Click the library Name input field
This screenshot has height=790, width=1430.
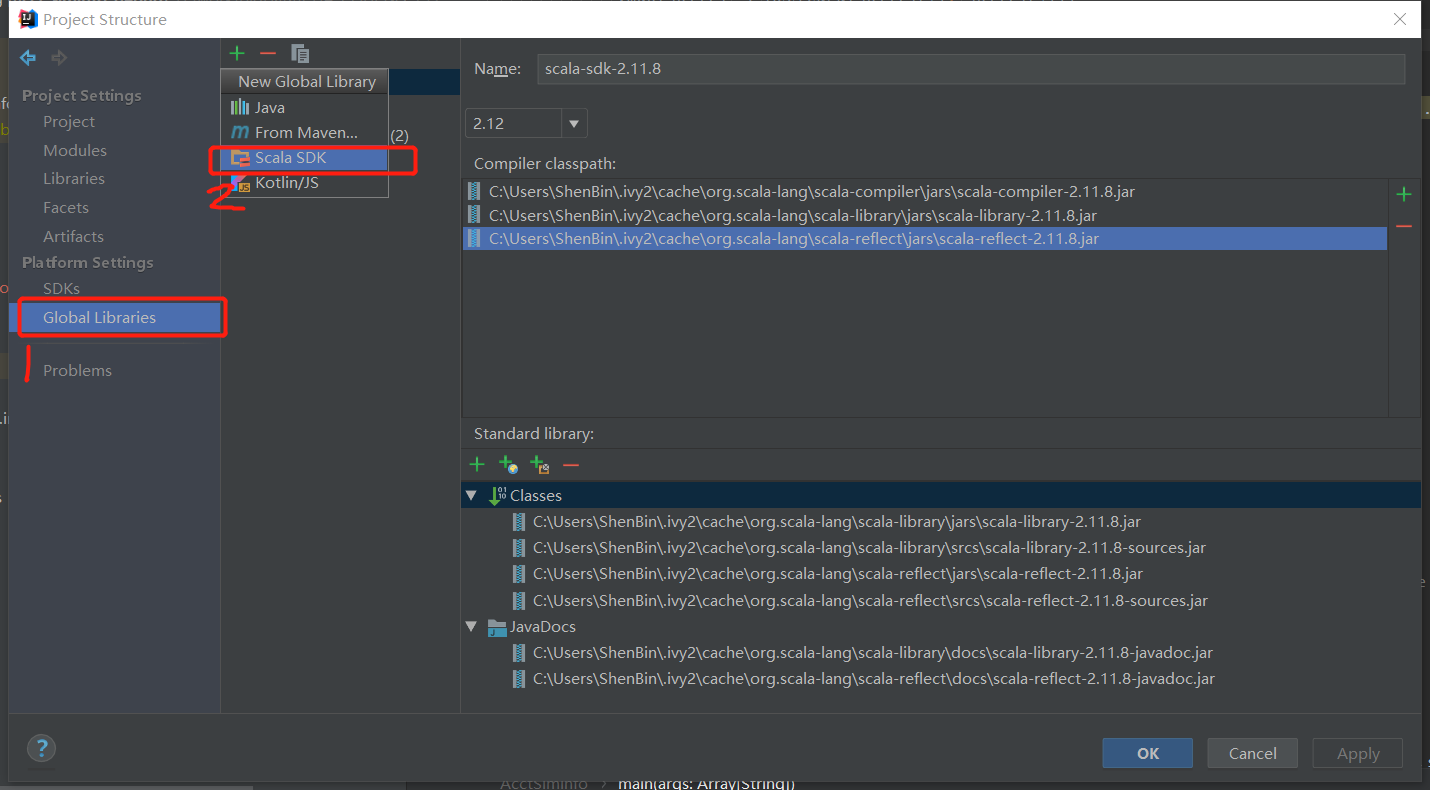point(970,69)
